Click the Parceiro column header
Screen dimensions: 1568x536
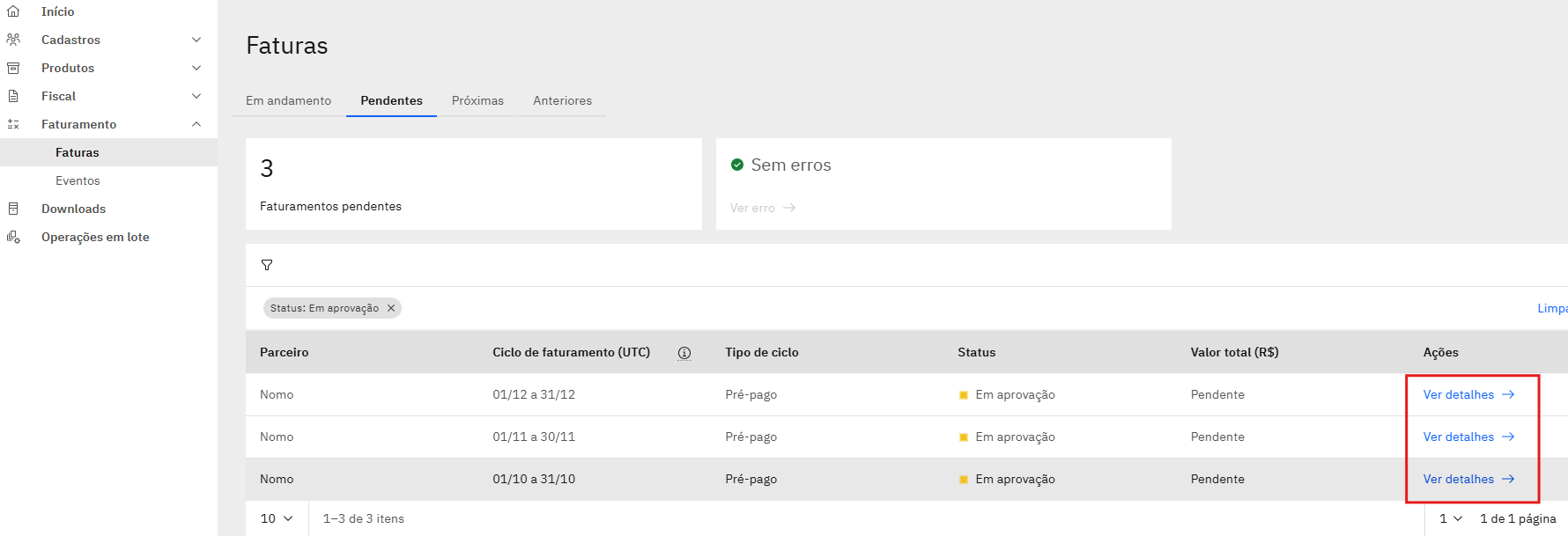coord(285,352)
